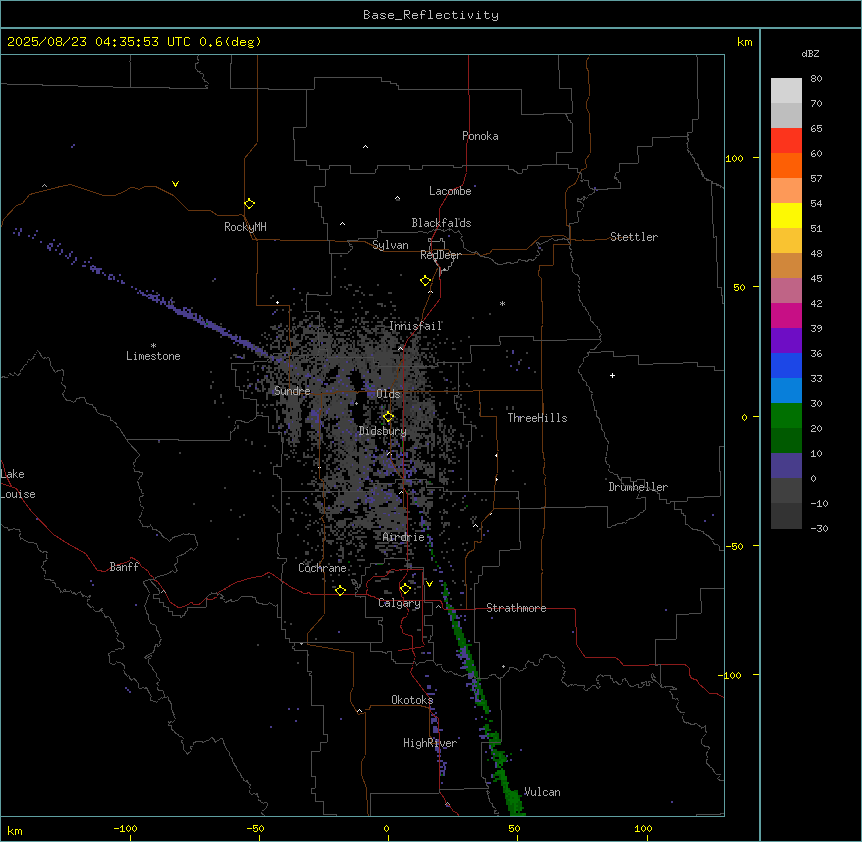Click the Banff city label
The image size is (862, 842).
click(x=124, y=567)
